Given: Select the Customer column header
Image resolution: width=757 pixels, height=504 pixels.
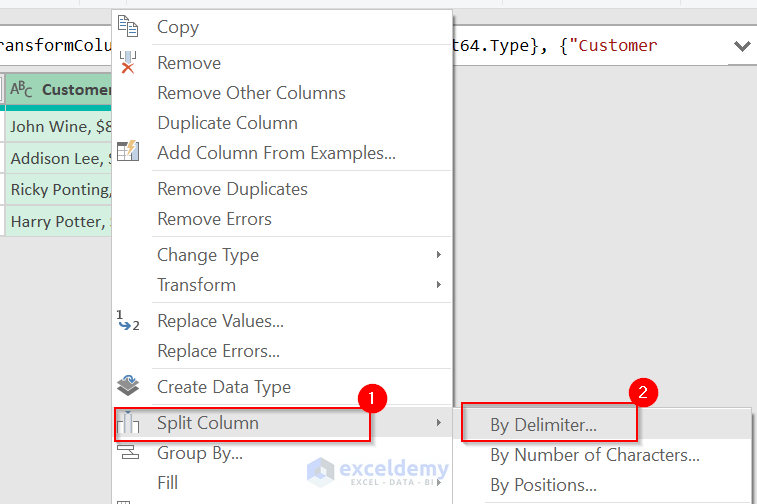Looking at the screenshot, I should 58,89.
